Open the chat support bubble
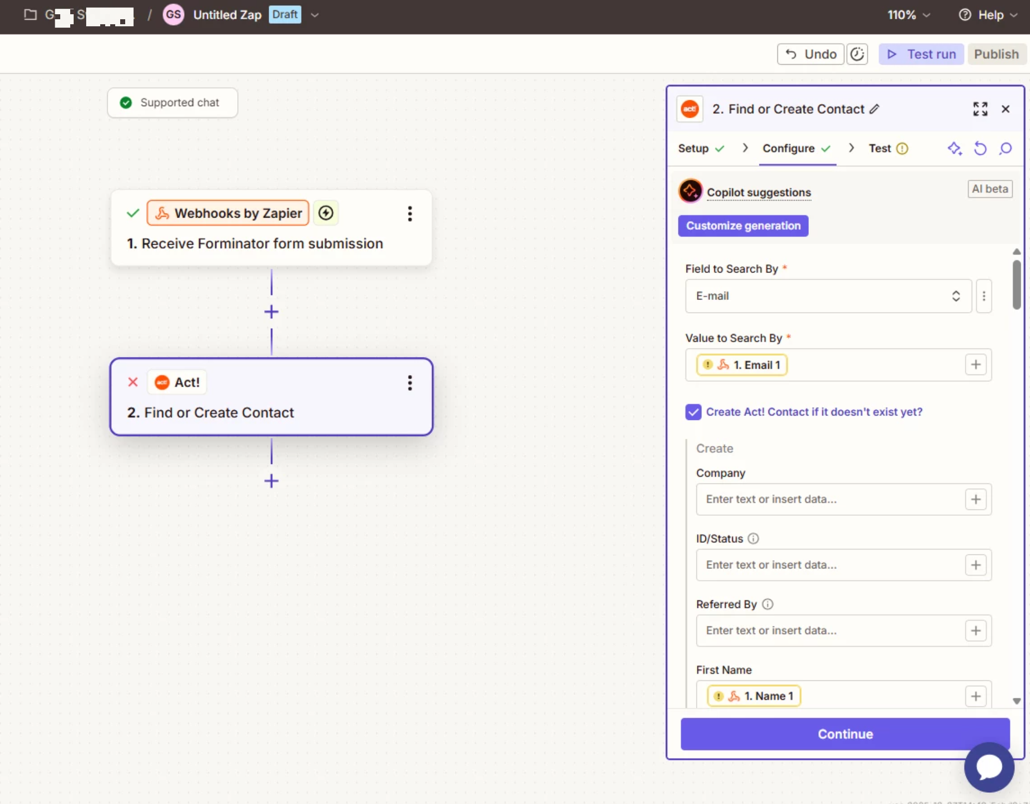This screenshot has height=804, width=1030. point(989,766)
